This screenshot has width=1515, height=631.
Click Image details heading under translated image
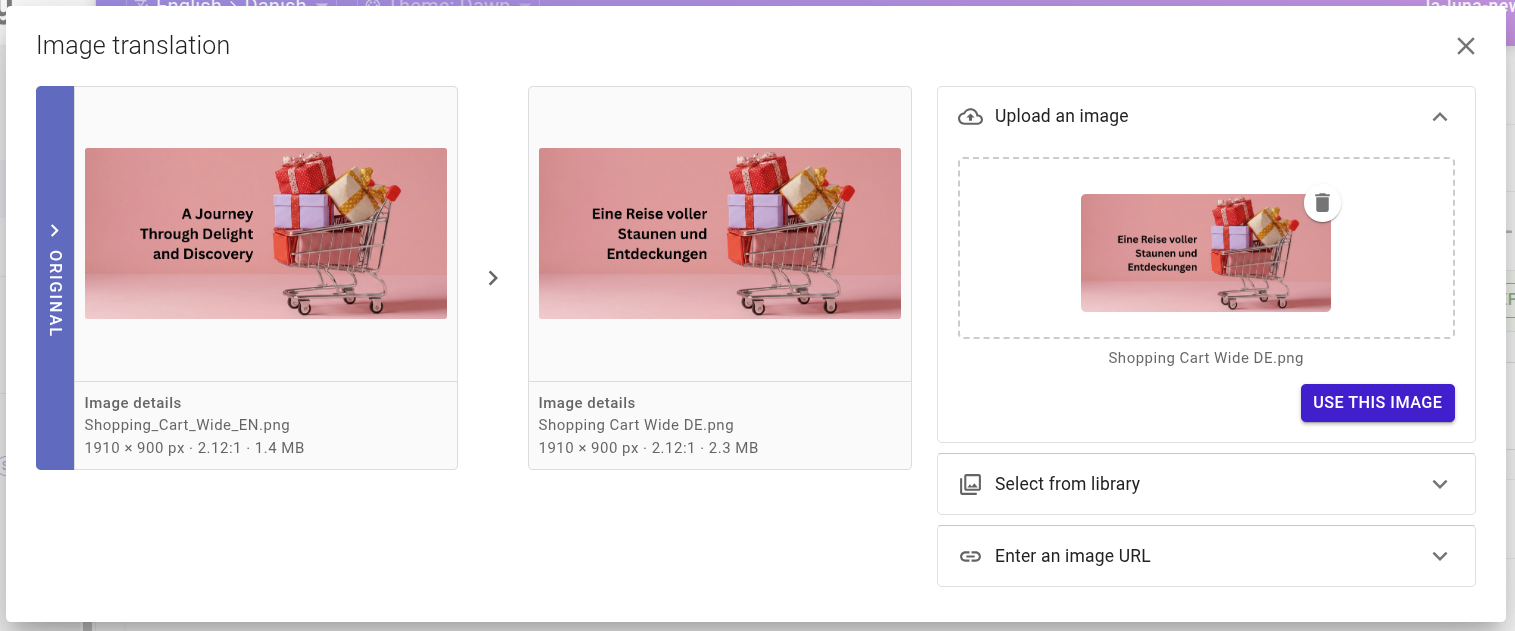click(x=587, y=403)
